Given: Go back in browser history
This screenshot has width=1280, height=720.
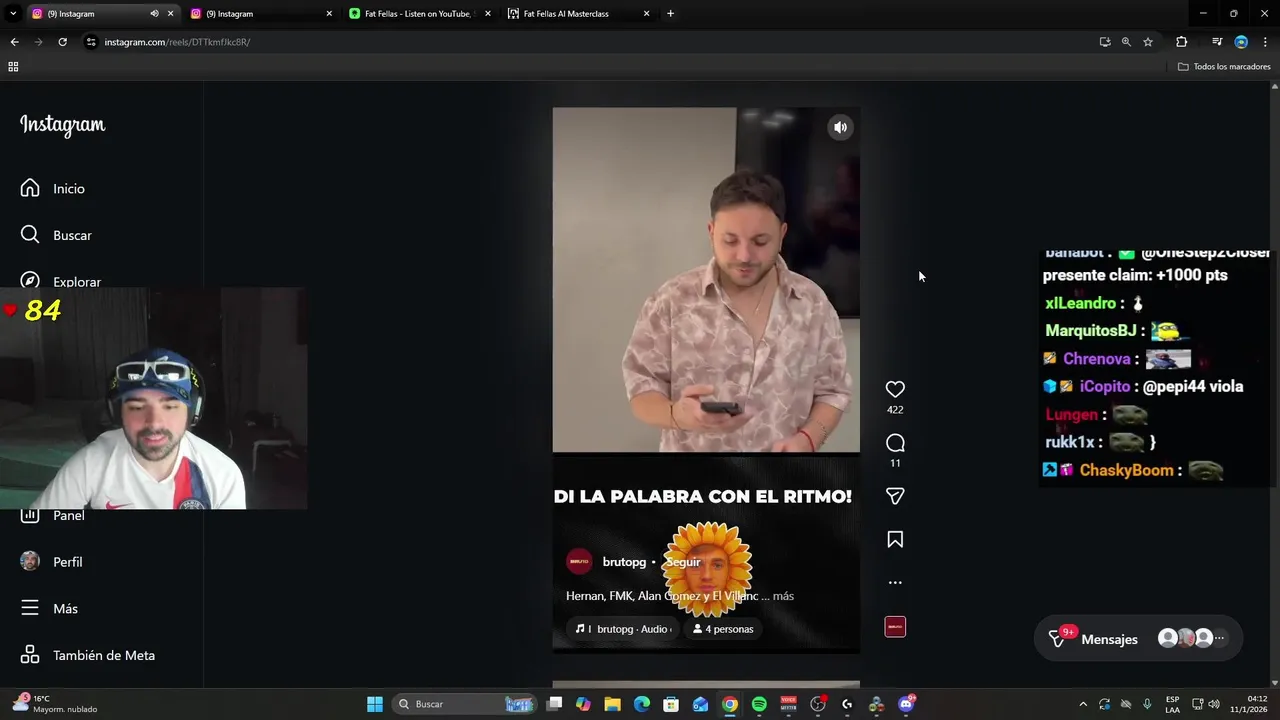Looking at the screenshot, I should tap(14, 42).
